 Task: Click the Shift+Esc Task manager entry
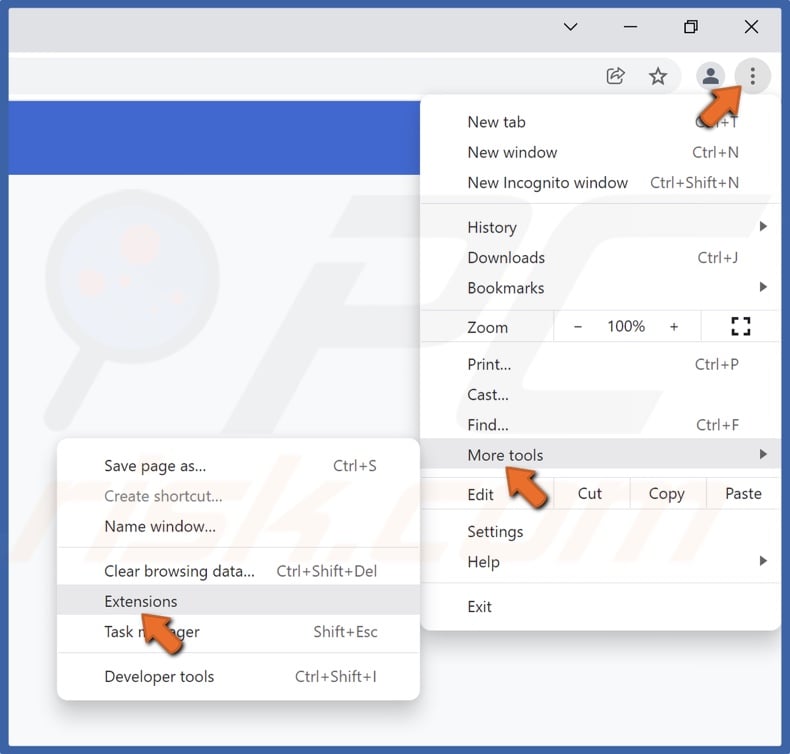coord(238,631)
